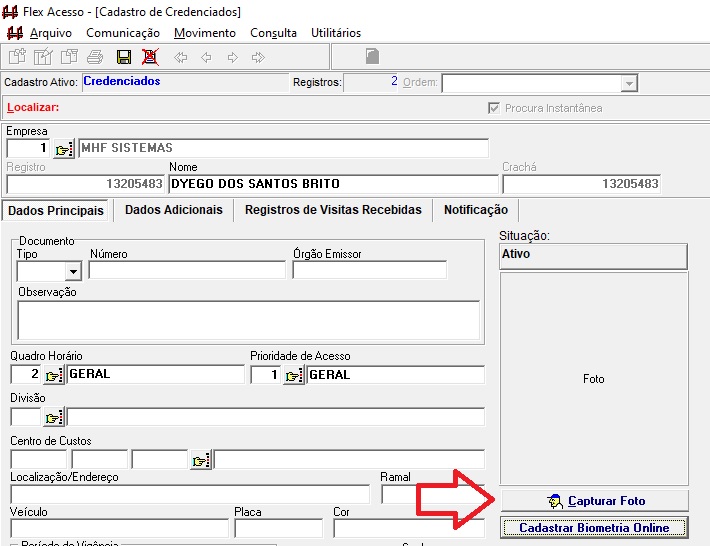Screen dimensions: 710x546
Task: Click the floppy disk save icon
Action: pyautogui.click(x=124, y=57)
